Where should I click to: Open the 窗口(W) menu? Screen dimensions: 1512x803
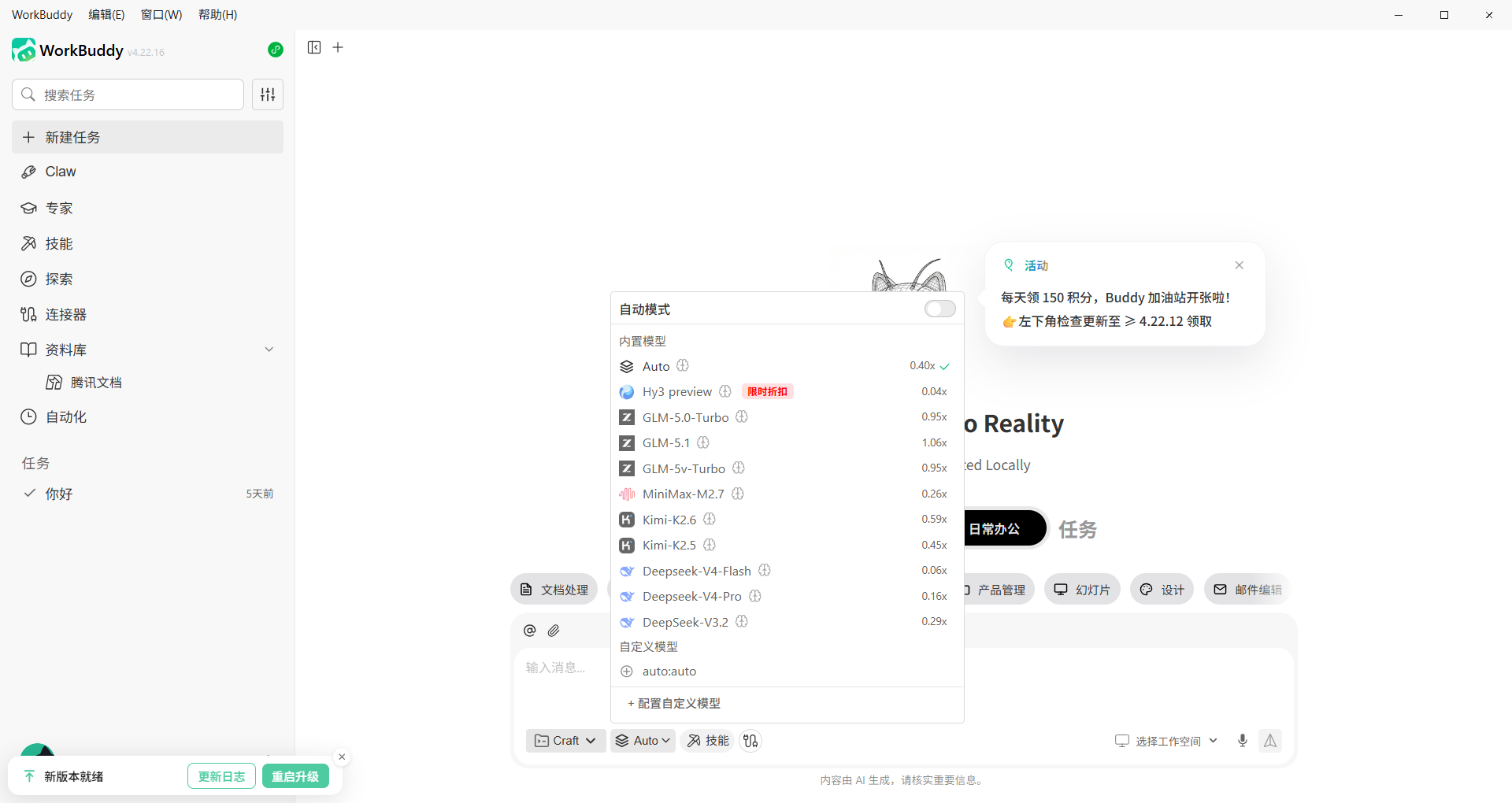pos(161,14)
